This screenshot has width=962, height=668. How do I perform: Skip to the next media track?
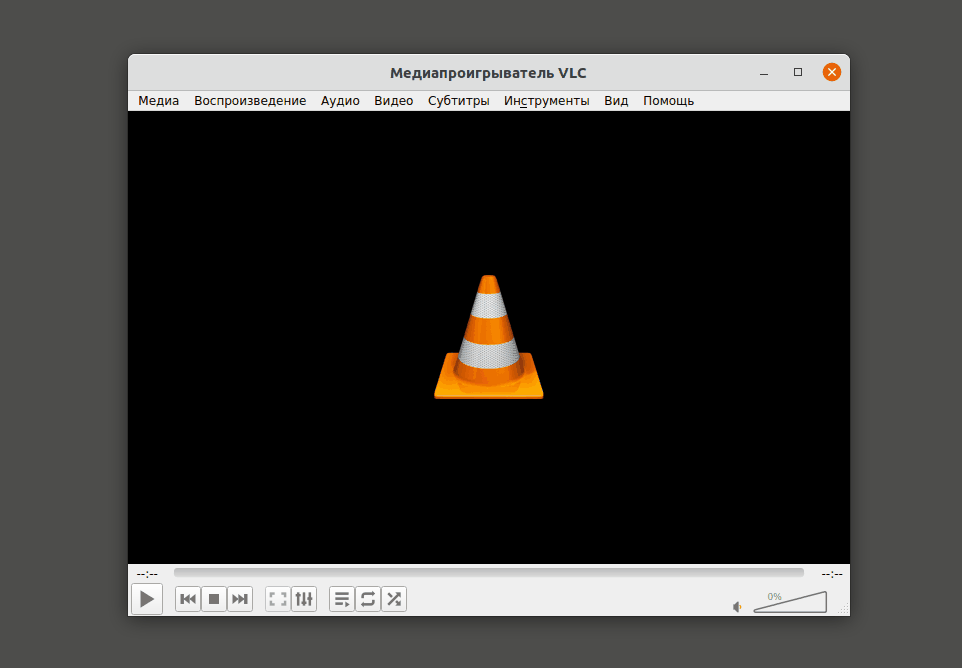click(x=240, y=599)
